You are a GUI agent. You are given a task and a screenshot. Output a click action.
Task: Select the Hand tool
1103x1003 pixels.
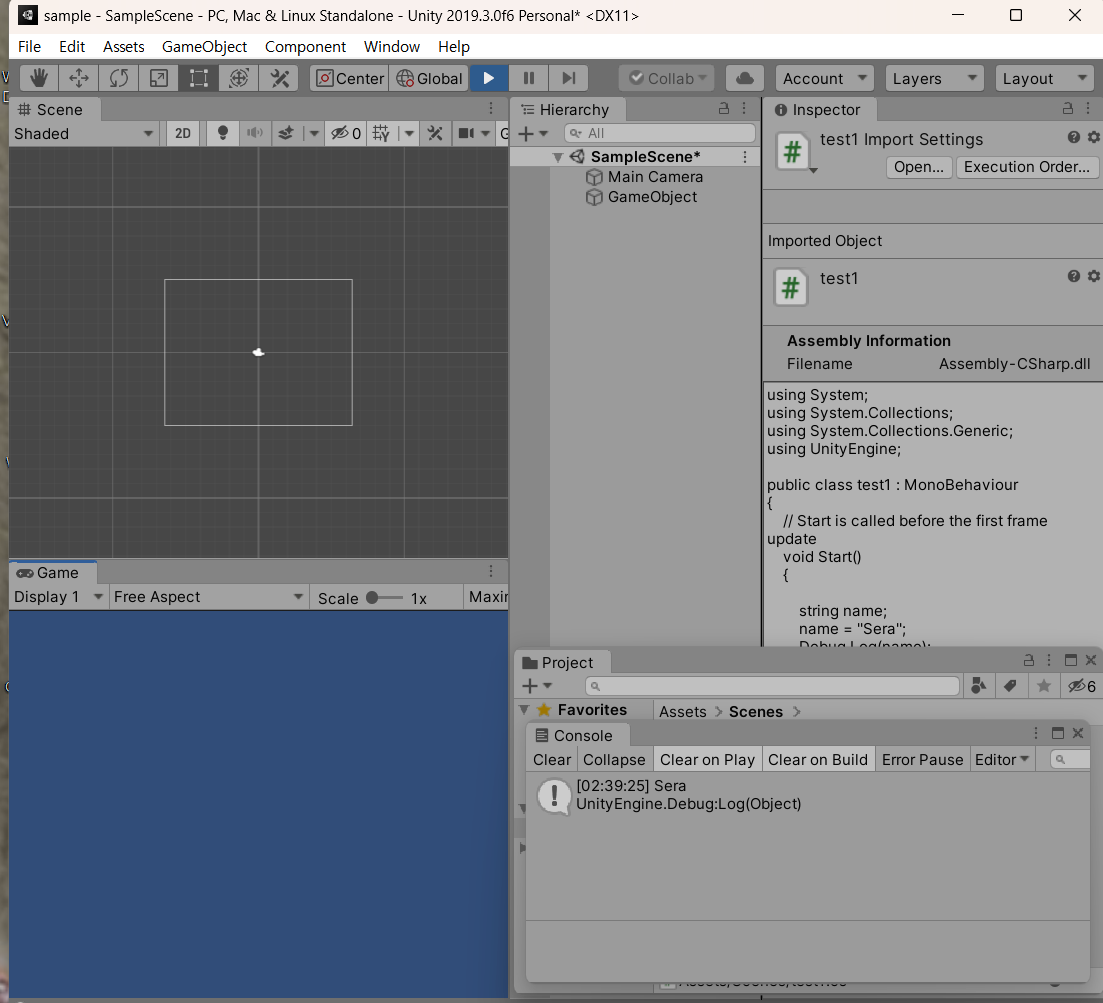[x=39, y=78]
